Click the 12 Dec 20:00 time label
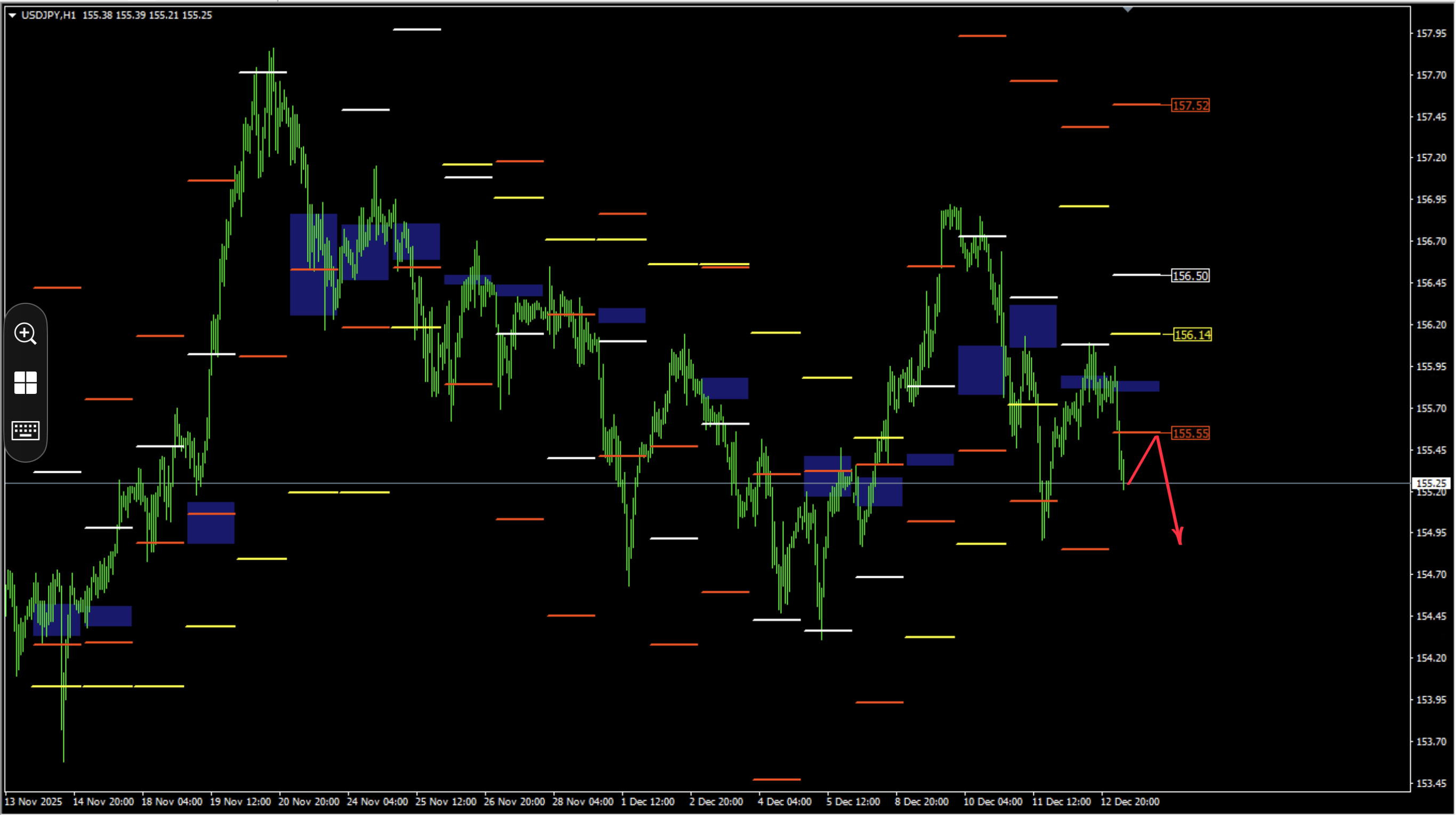 [x=1130, y=802]
